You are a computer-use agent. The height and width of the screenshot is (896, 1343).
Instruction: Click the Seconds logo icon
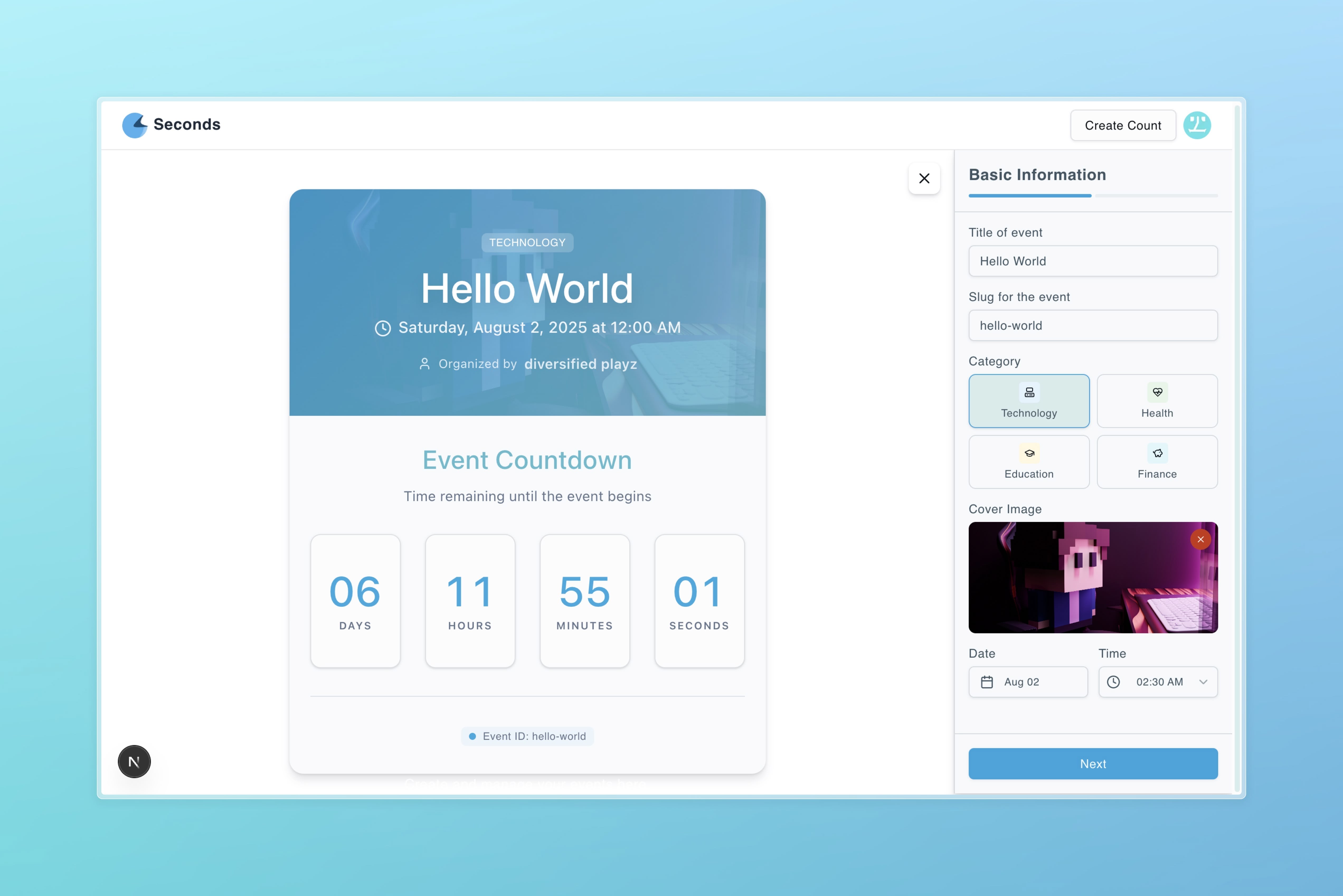135,125
